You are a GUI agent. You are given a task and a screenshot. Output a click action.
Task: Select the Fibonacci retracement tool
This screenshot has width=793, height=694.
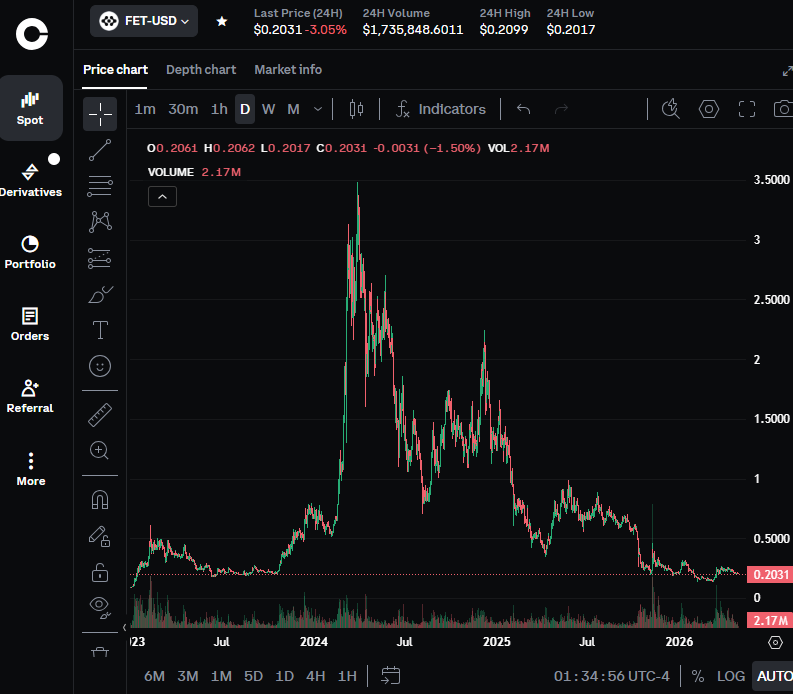[x=100, y=186]
